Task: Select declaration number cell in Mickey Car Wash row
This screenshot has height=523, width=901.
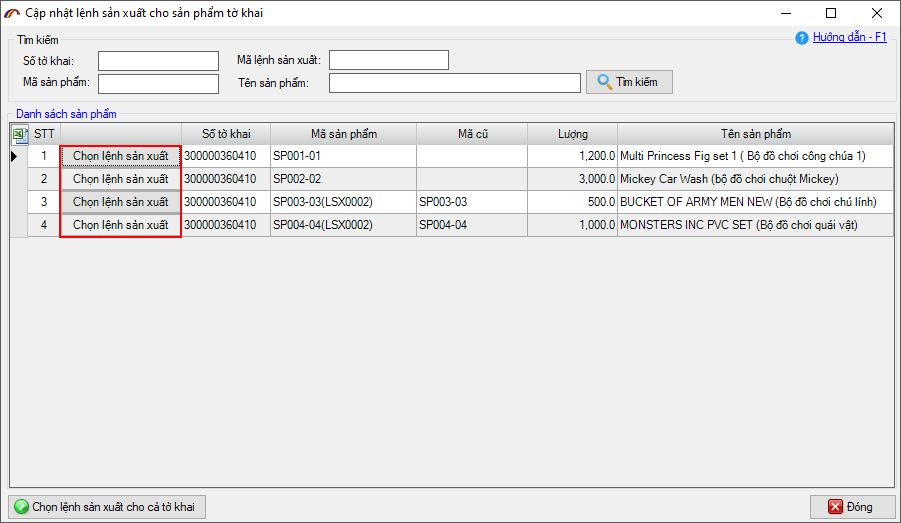Action: (x=226, y=179)
